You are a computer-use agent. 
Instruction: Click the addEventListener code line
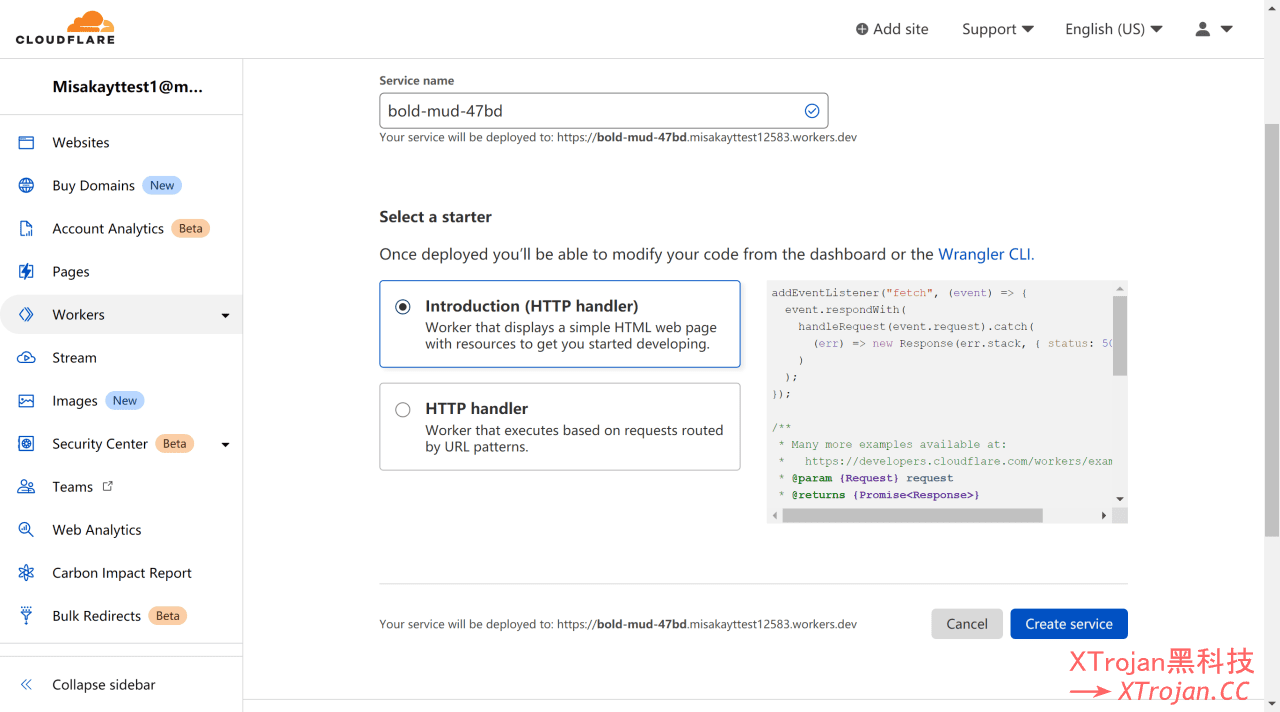click(x=900, y=293)
